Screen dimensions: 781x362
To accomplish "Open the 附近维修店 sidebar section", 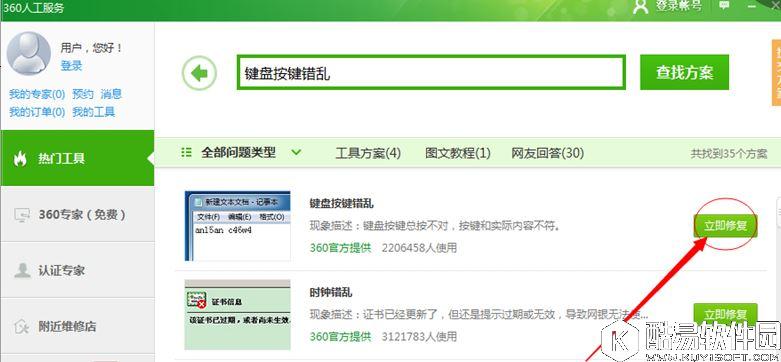I will [x=77, y=326].
